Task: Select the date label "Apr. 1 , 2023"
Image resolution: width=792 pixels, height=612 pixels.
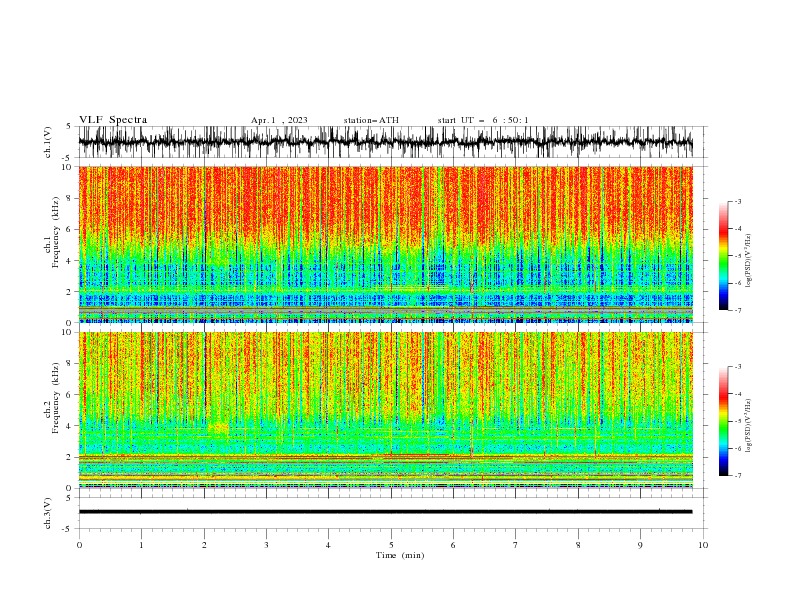Action: [x=279, y=120]
